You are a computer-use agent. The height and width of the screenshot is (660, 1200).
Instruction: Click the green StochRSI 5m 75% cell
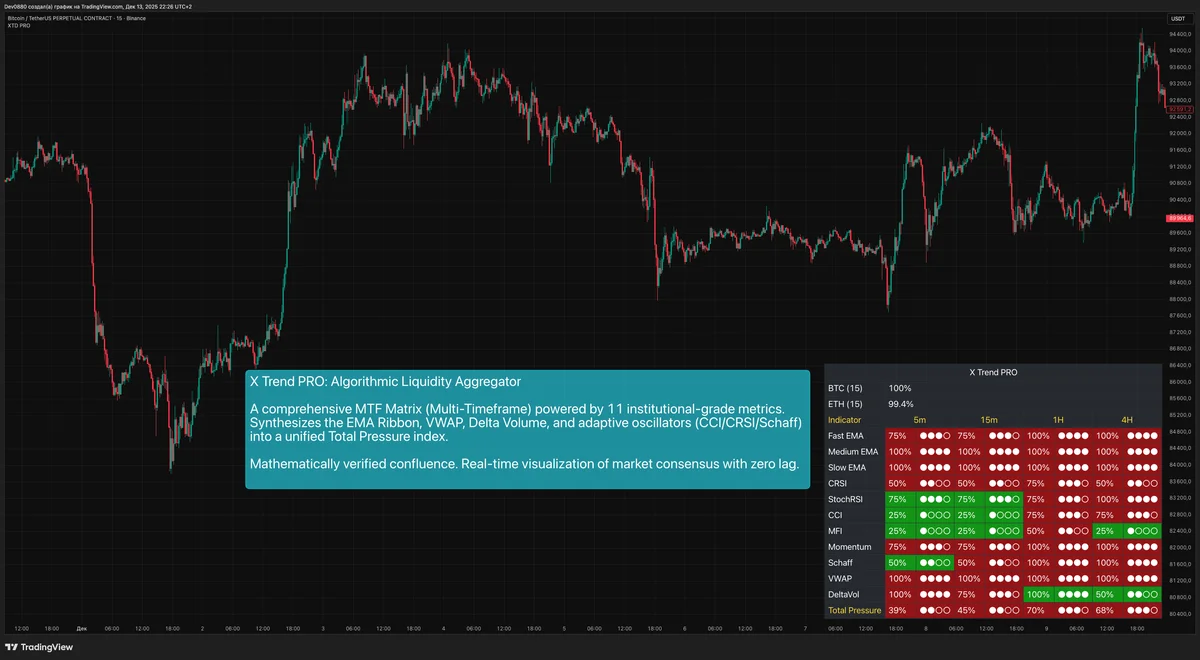click(x=898, y=499)
